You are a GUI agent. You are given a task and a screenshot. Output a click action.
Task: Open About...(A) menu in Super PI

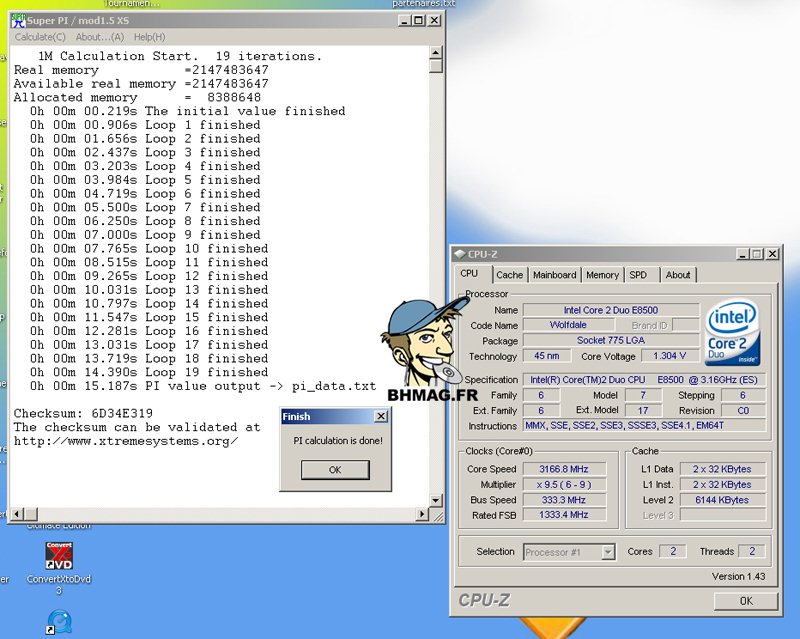tap(99, 37)
